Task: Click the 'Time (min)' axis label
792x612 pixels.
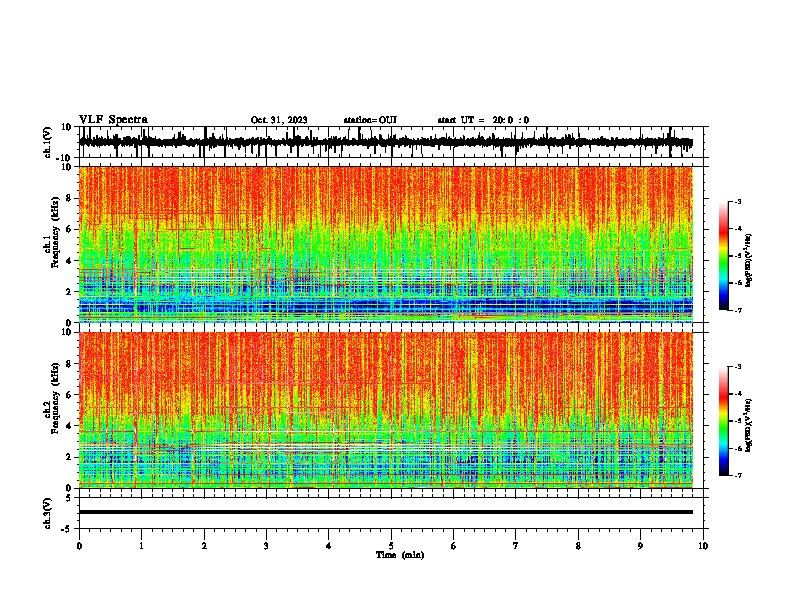Action: coord(400,555)
